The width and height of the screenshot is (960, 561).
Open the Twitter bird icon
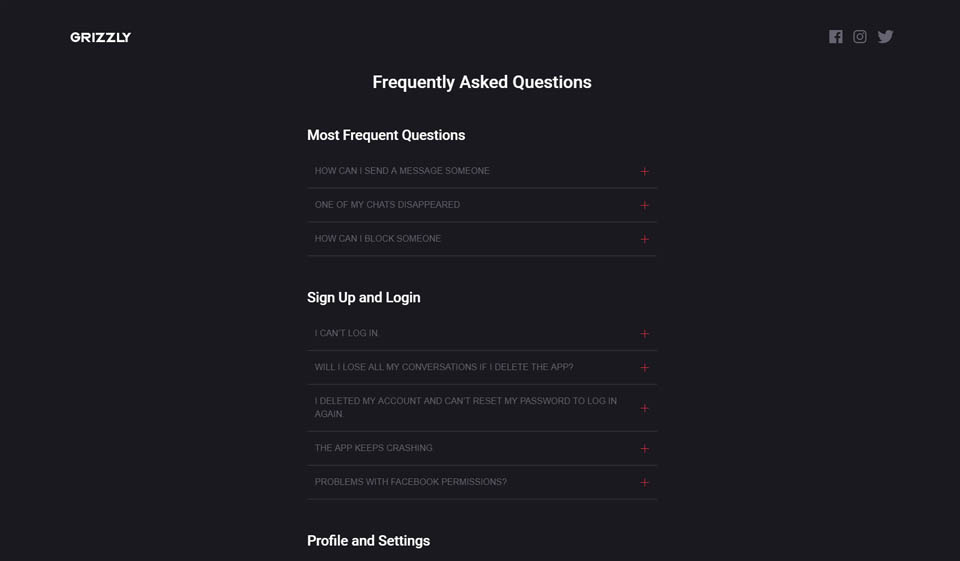885,37
